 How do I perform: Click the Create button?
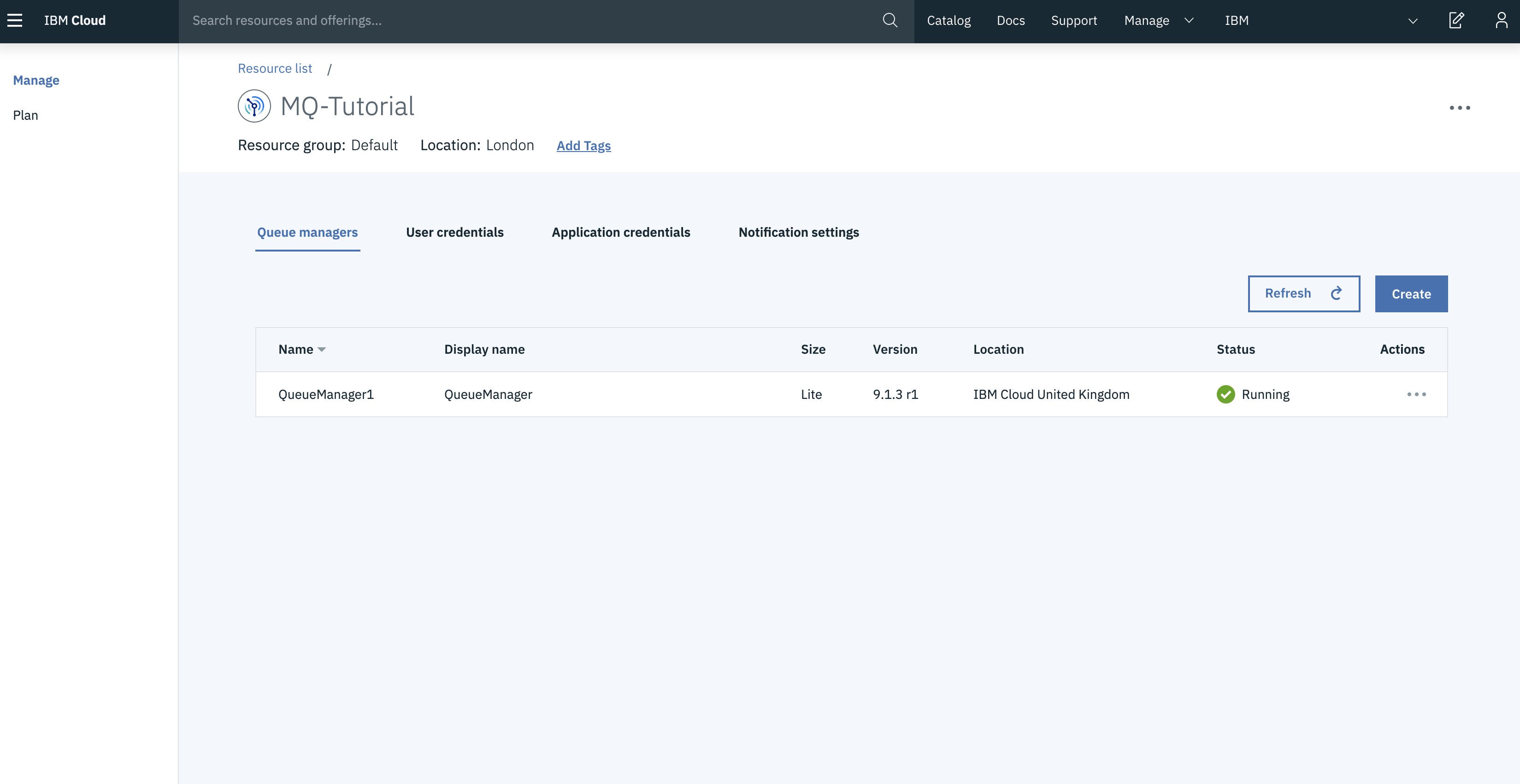[1411, 294]
